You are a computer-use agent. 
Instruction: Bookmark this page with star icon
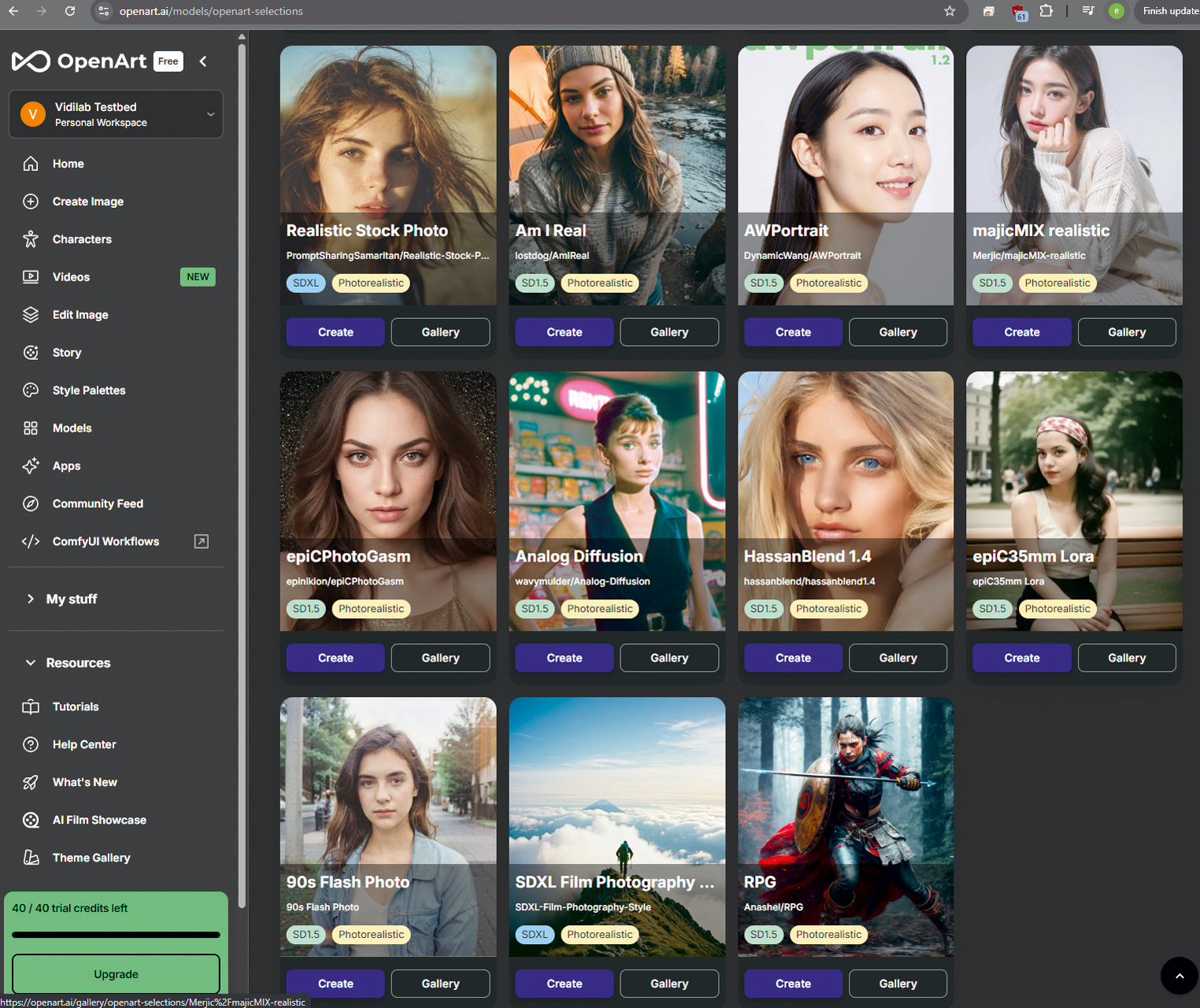(950, 11)
